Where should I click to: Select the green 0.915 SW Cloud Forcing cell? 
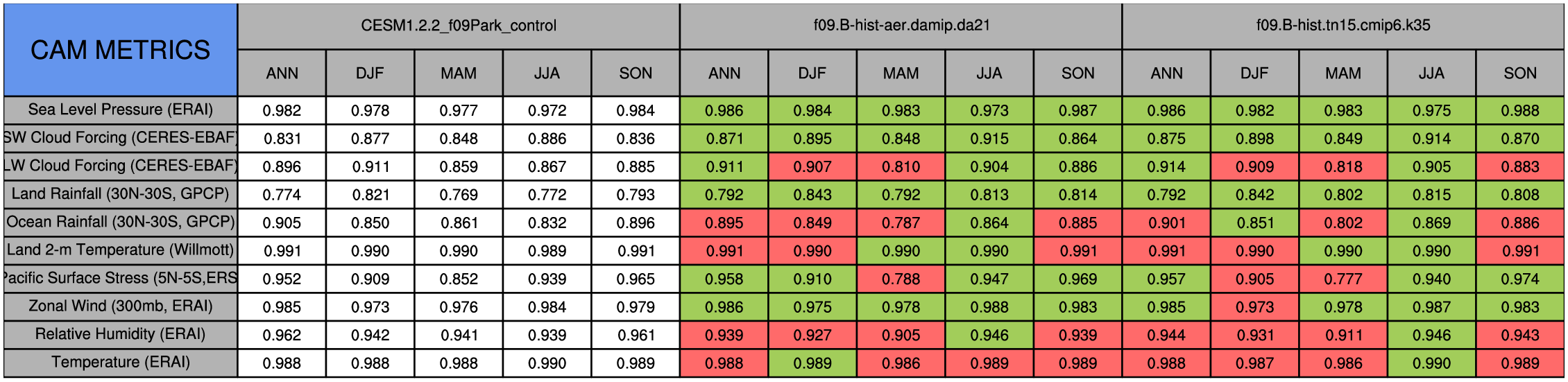(989, 139)
